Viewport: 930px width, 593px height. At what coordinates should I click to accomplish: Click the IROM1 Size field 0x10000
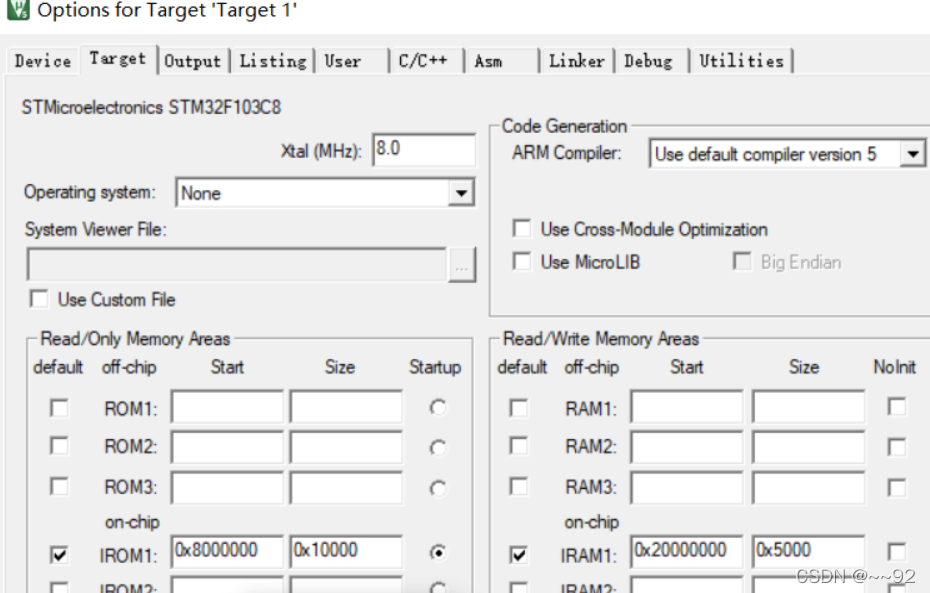[346, 551]
